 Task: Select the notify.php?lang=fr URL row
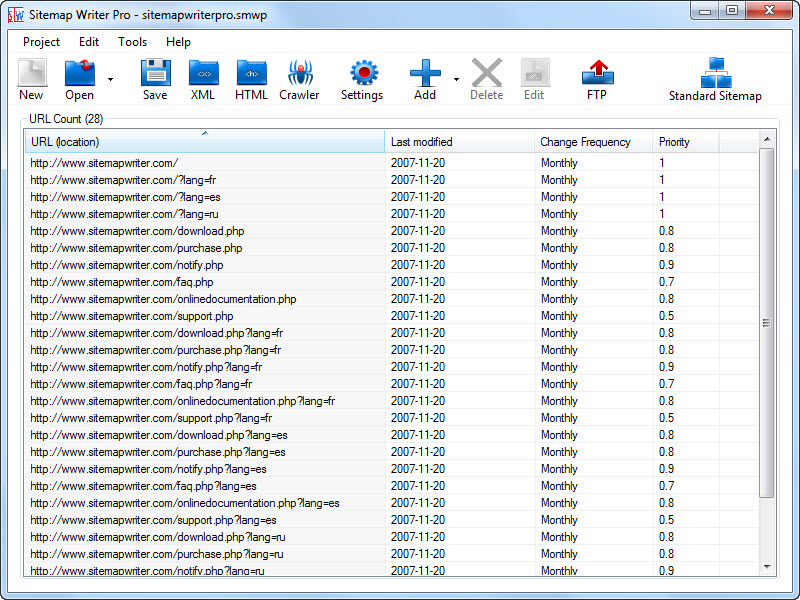pyautogui.click(x=391, y=367)
